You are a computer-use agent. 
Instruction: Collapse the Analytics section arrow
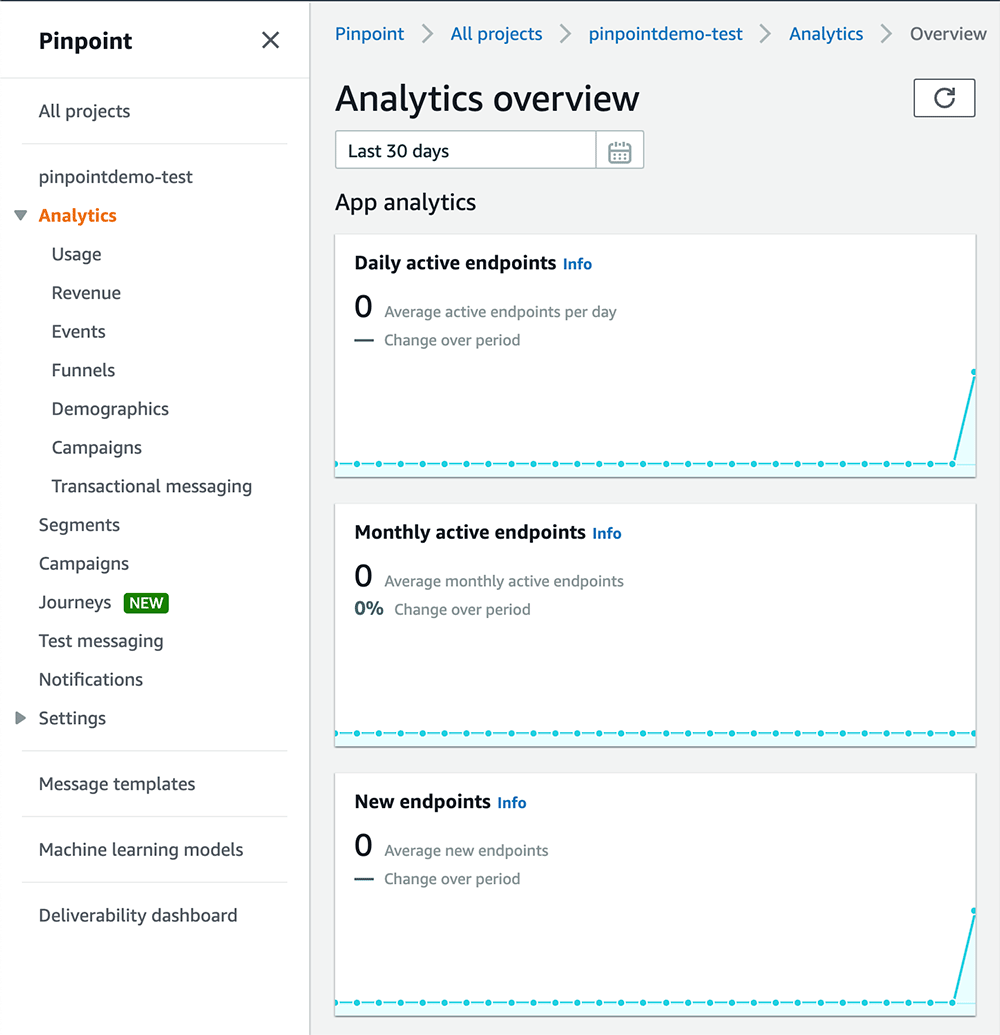pyautogui.click(x=20, y=215)
